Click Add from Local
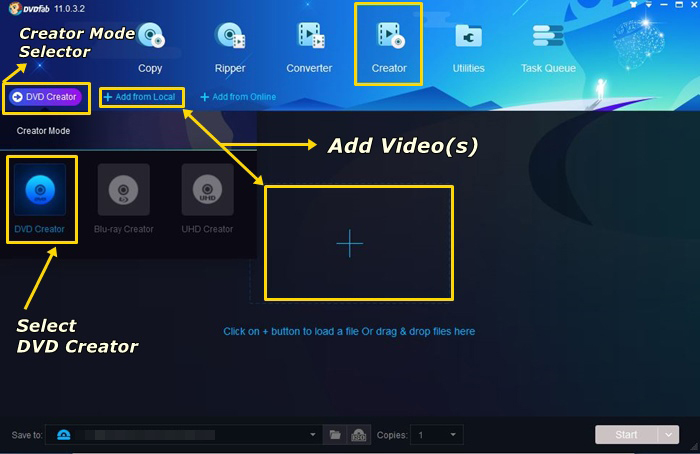 (x=139, y=97)
